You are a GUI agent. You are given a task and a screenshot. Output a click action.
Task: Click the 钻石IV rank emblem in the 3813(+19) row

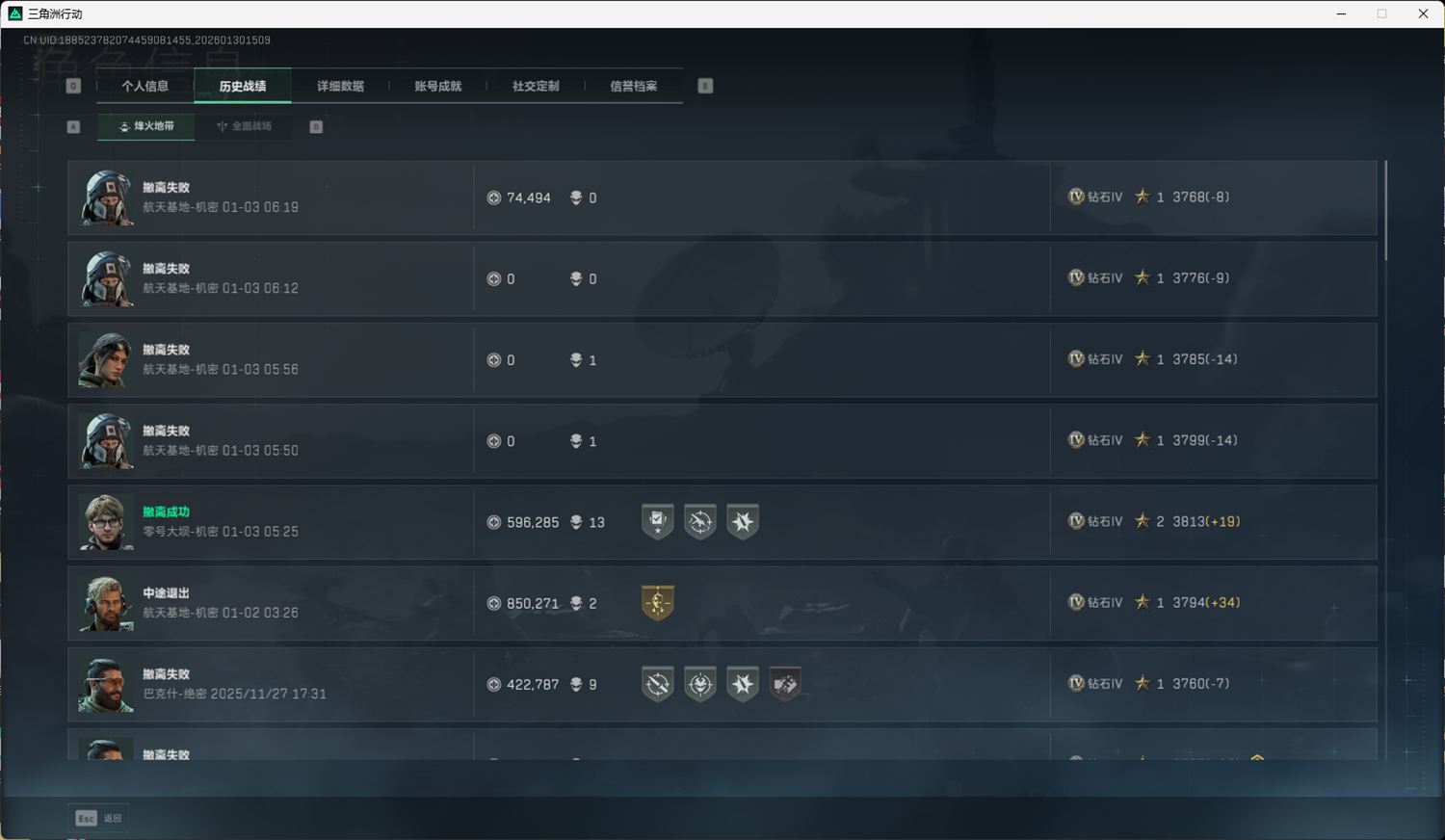(x=1076, y=521)
